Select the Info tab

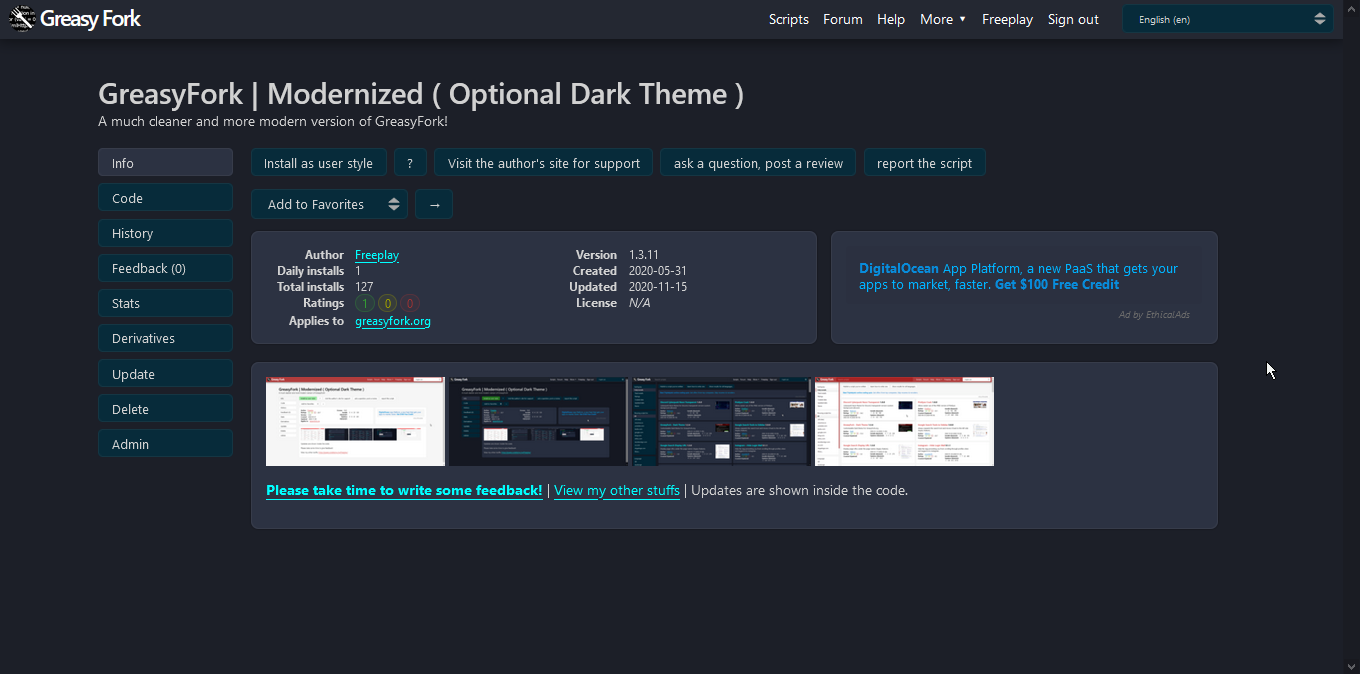pos(165,163)
